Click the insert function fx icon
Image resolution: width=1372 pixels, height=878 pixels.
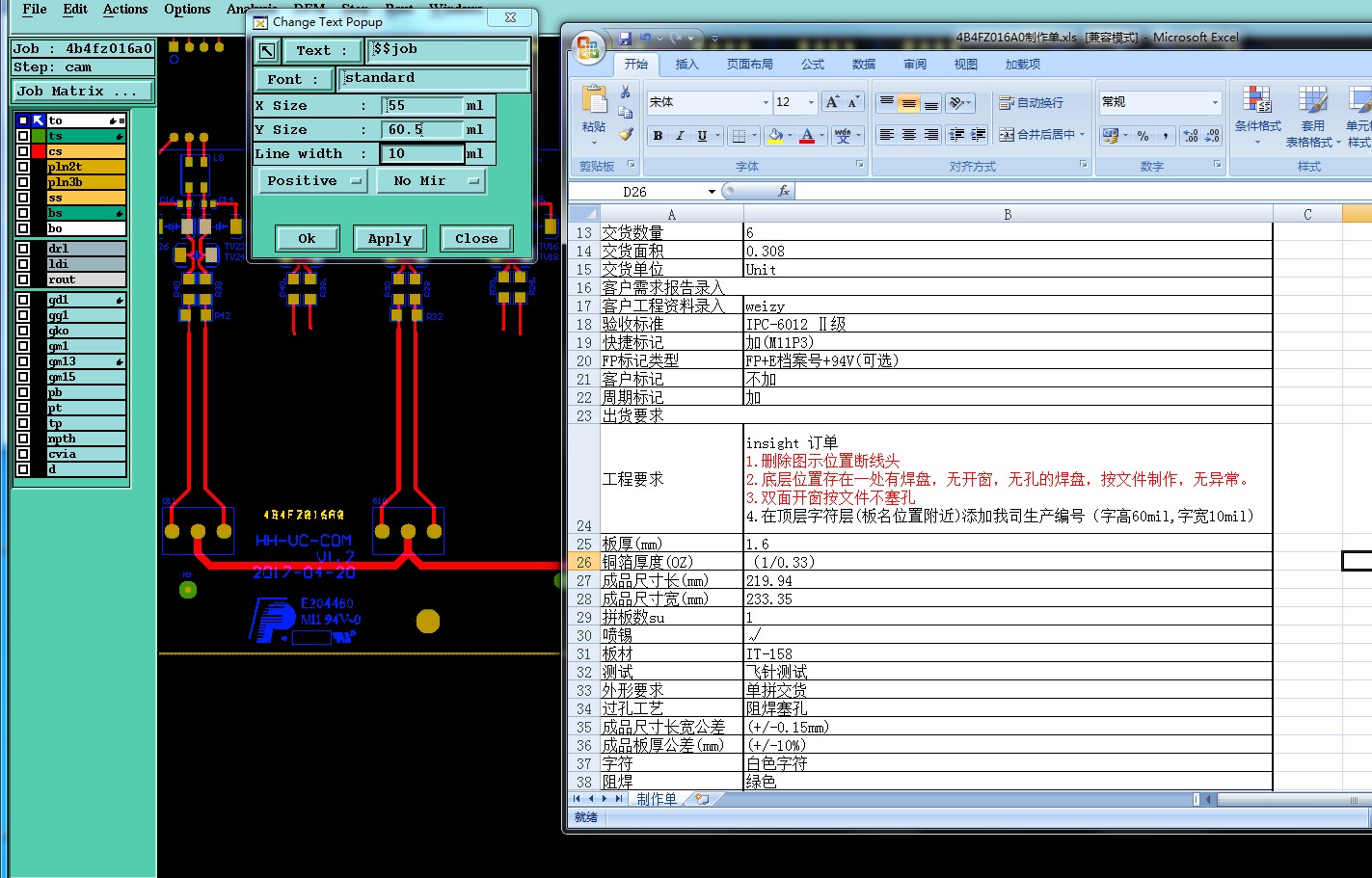coord(784,191)
